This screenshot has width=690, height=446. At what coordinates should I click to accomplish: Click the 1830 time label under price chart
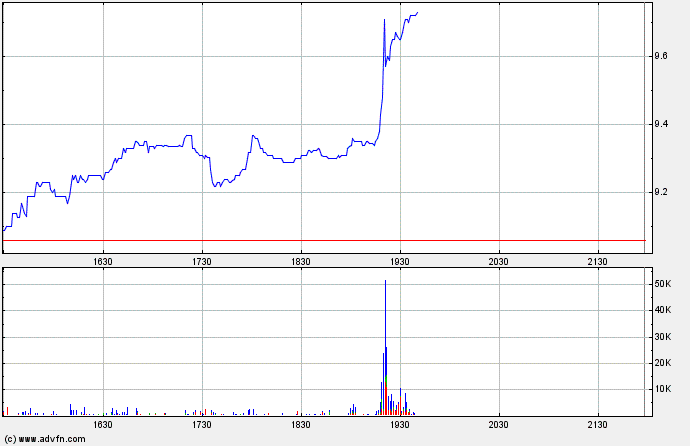(x=301, y=262)
